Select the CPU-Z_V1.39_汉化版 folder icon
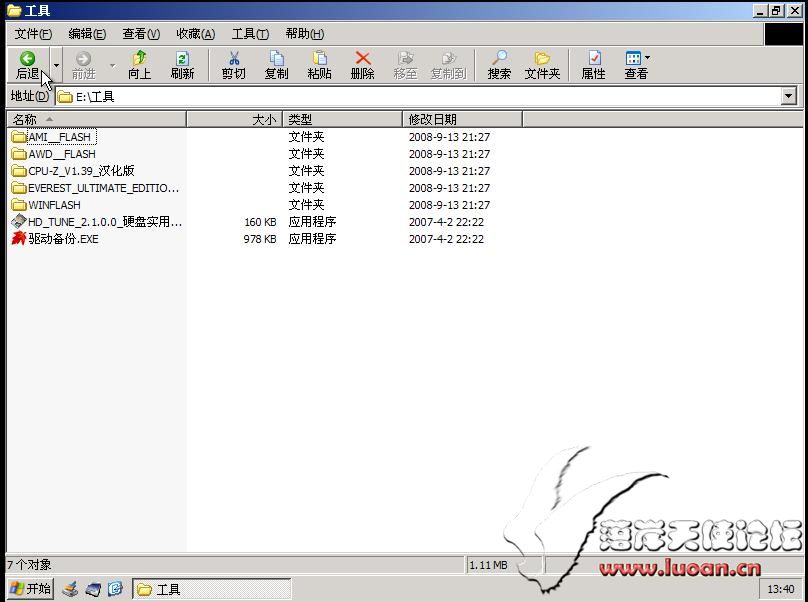This screenshot has width=808, height=602. [x=19, y=171]
